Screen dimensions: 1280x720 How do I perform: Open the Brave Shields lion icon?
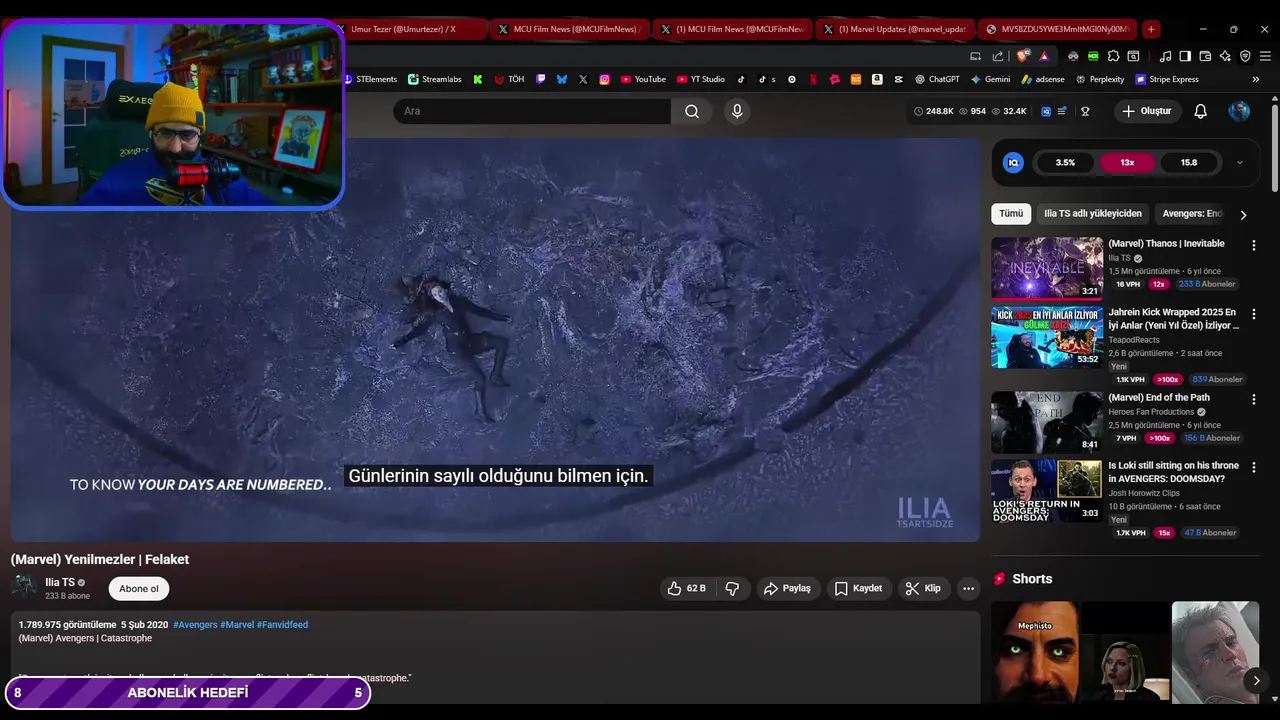pos(1021,56)
